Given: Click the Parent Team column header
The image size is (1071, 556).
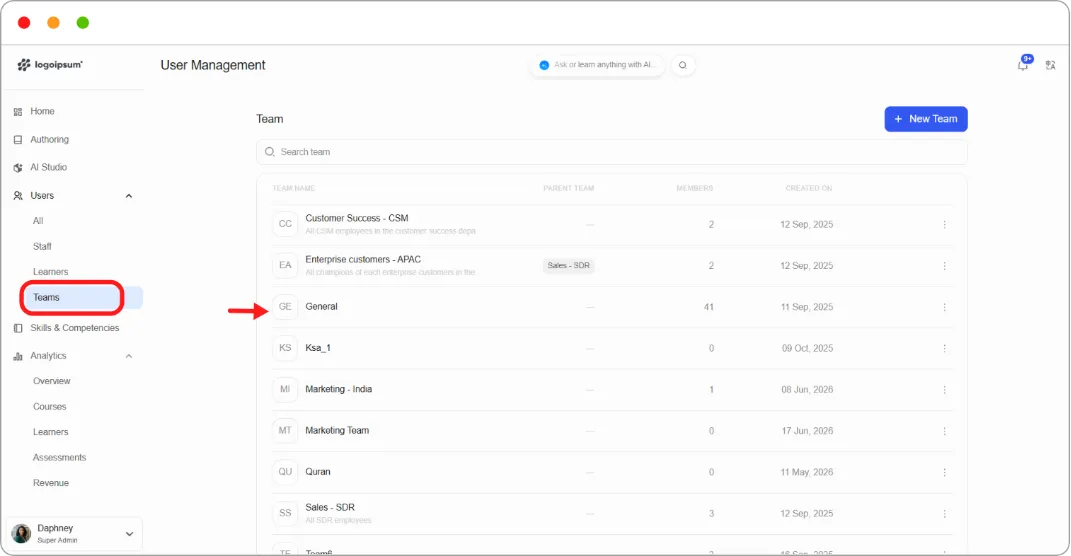Looking at the screenshot, I should (x=568, y=189).
